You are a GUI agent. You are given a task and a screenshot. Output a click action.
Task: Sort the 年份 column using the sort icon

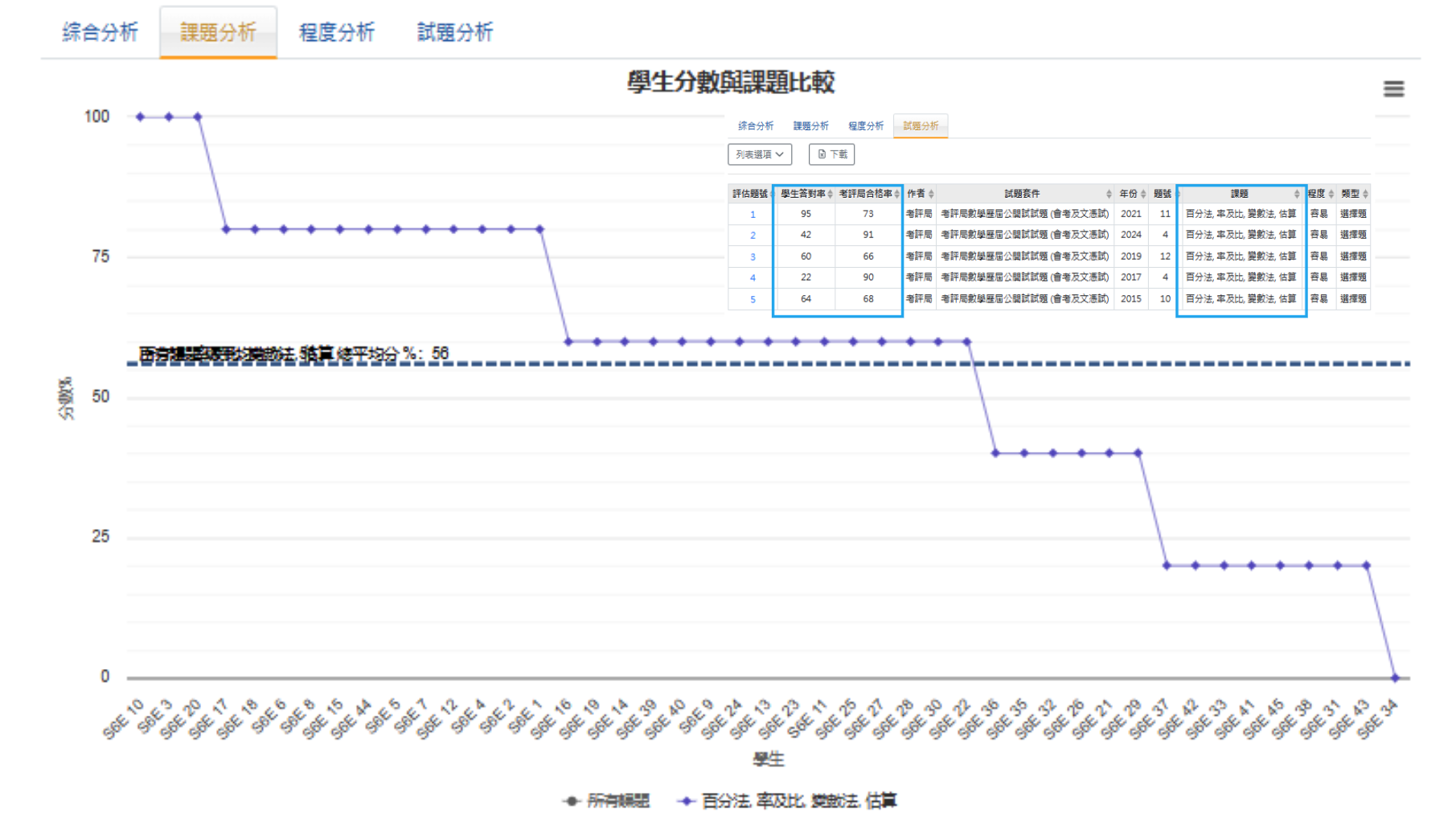click(1144, 195)
